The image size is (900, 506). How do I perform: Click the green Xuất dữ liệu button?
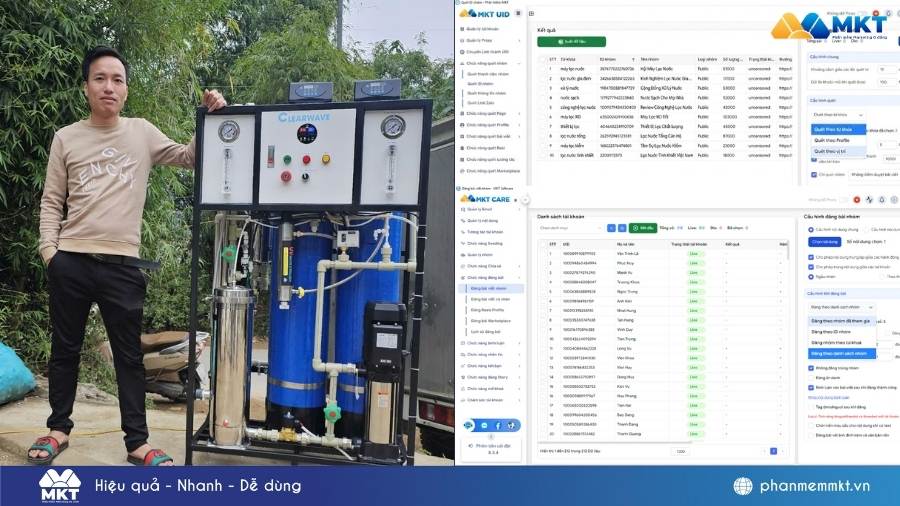(572, 41)
